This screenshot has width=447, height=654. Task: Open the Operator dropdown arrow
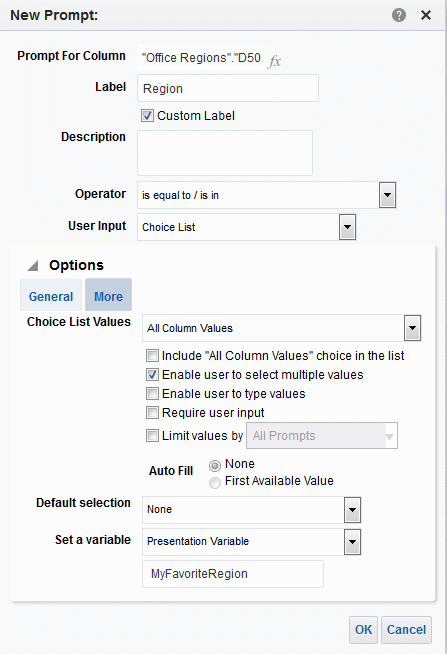(387, 195)
